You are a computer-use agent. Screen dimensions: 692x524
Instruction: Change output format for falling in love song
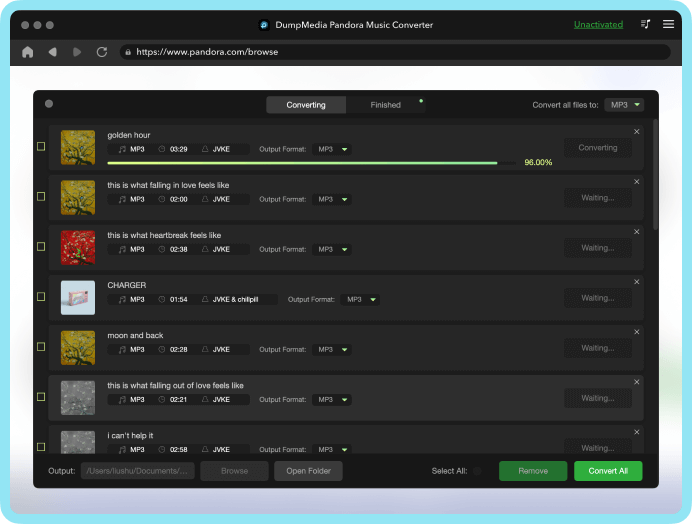point(331,199)
